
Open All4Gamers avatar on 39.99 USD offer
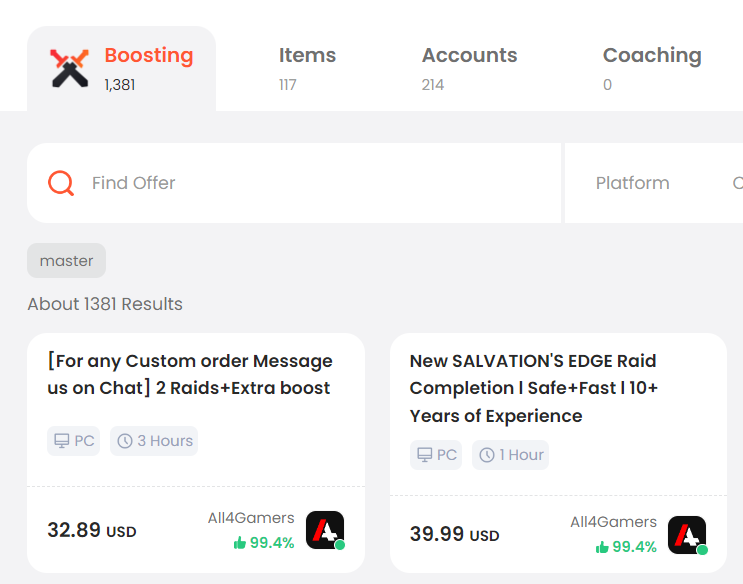point(688,535)
